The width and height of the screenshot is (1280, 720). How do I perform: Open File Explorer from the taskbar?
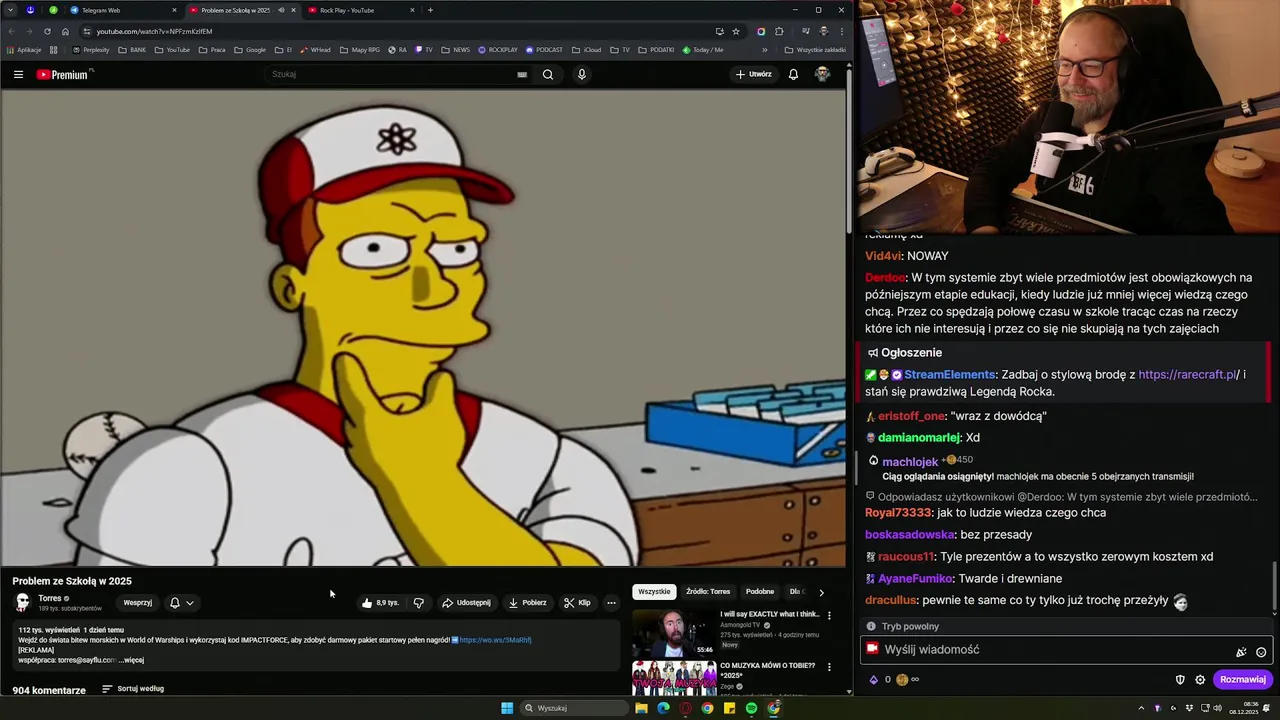(641, 708)
